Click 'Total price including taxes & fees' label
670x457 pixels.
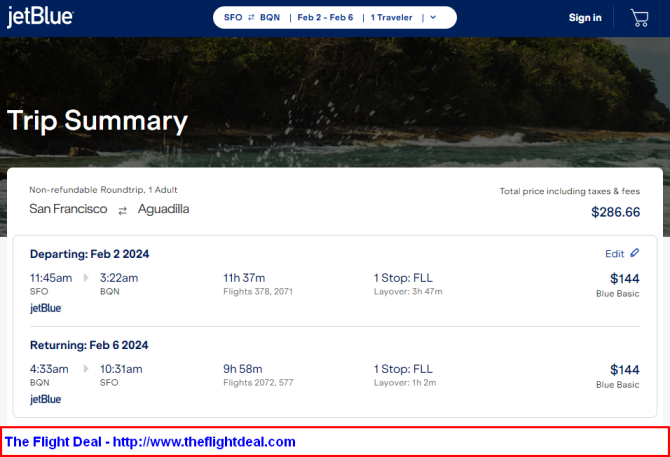(x=570, y=191)
